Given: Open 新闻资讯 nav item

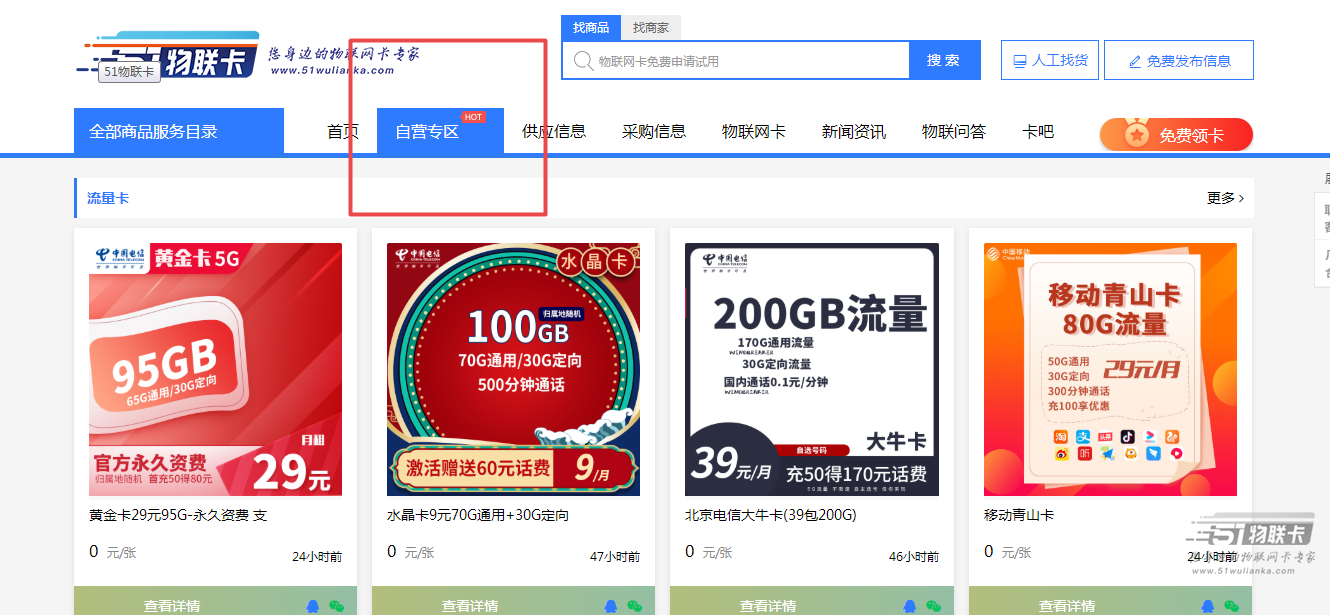Looking at the screenshot, I should [x=854, y=131].
